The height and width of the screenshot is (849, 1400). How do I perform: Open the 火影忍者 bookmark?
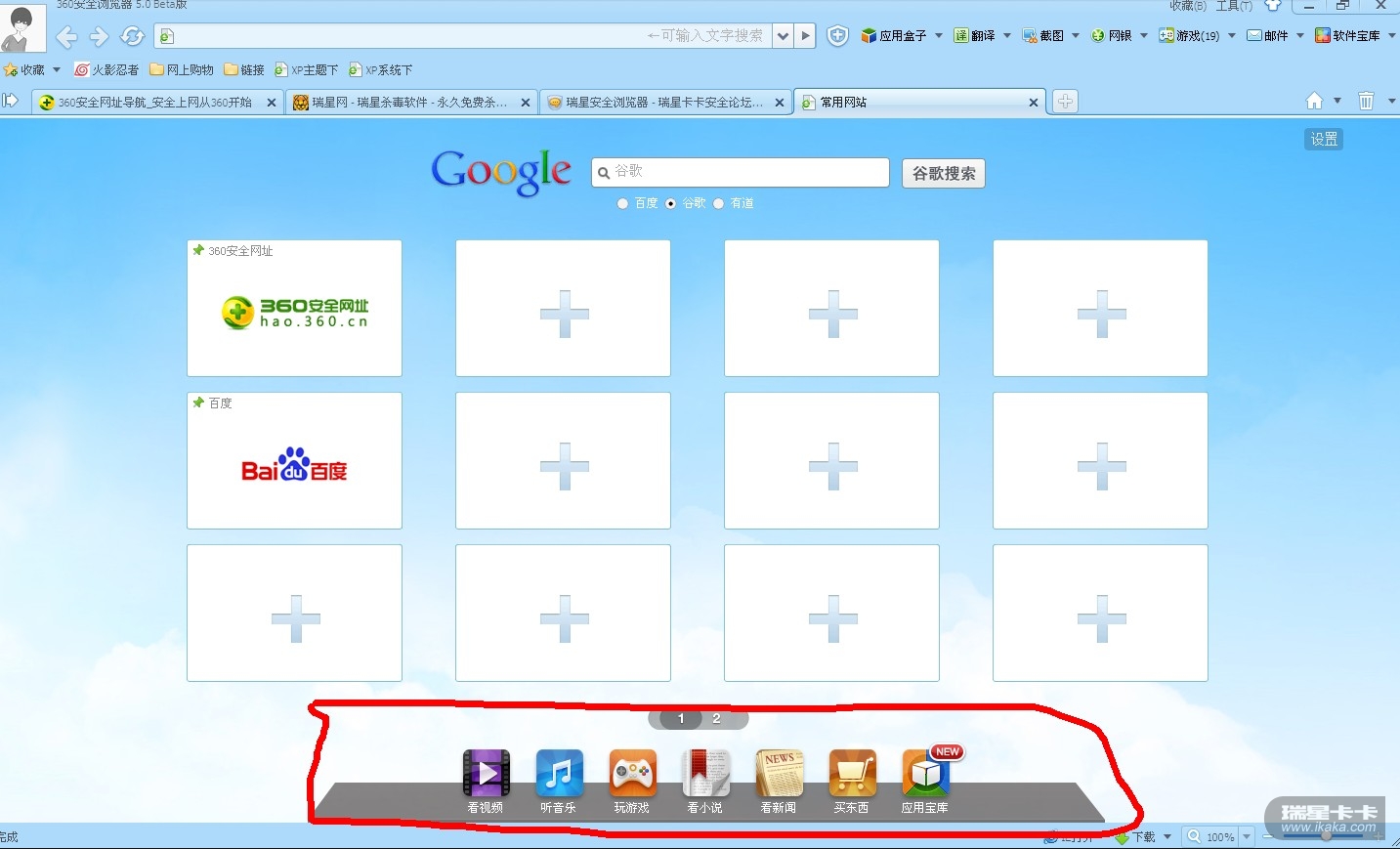click(x=106, y=69)
